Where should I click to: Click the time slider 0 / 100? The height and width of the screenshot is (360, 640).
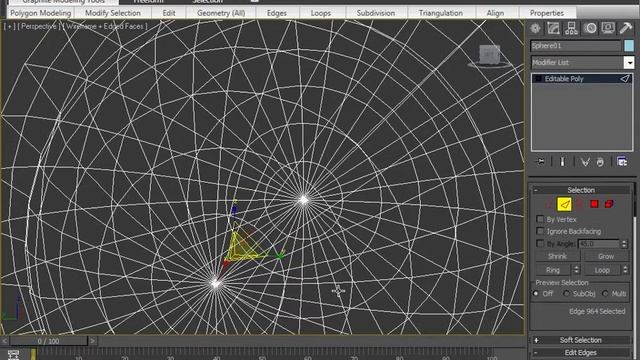48,341
